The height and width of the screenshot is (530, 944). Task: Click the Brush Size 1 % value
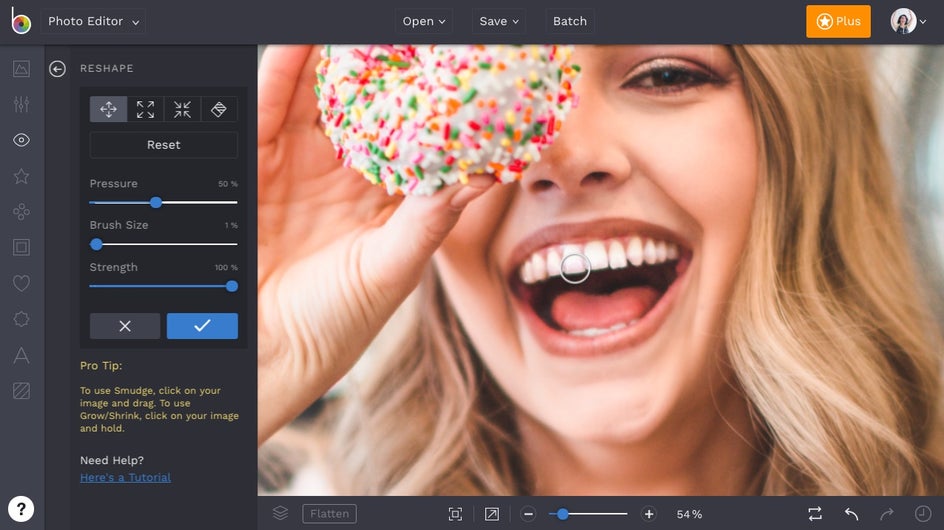point(231,225)
